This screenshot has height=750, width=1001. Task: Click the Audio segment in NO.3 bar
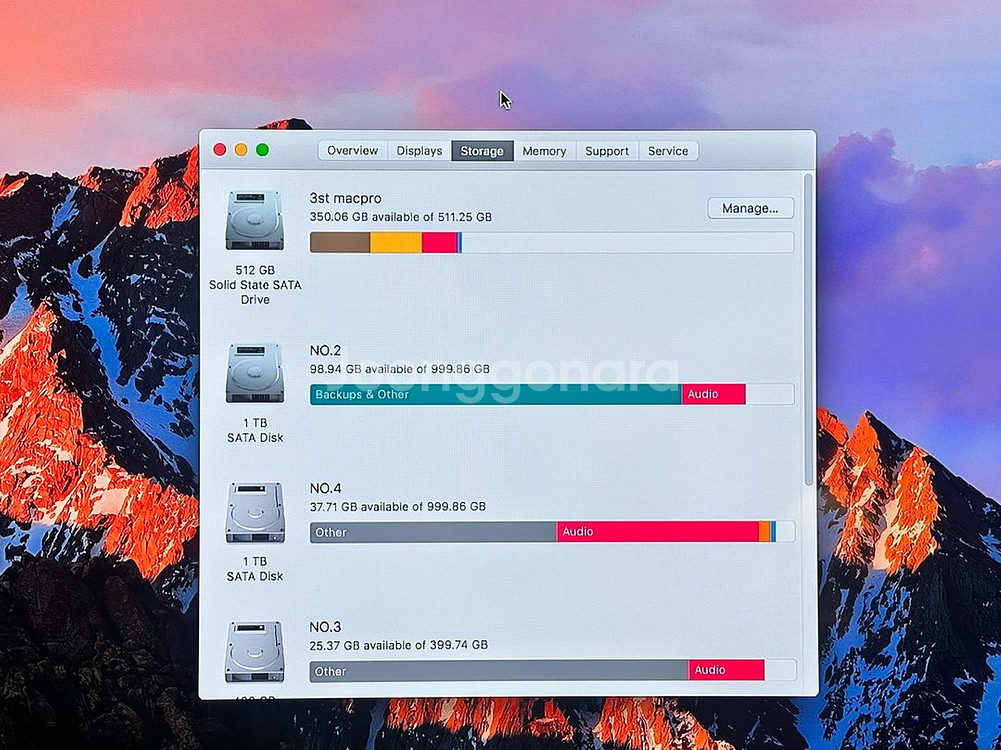(x=726, y=670)
